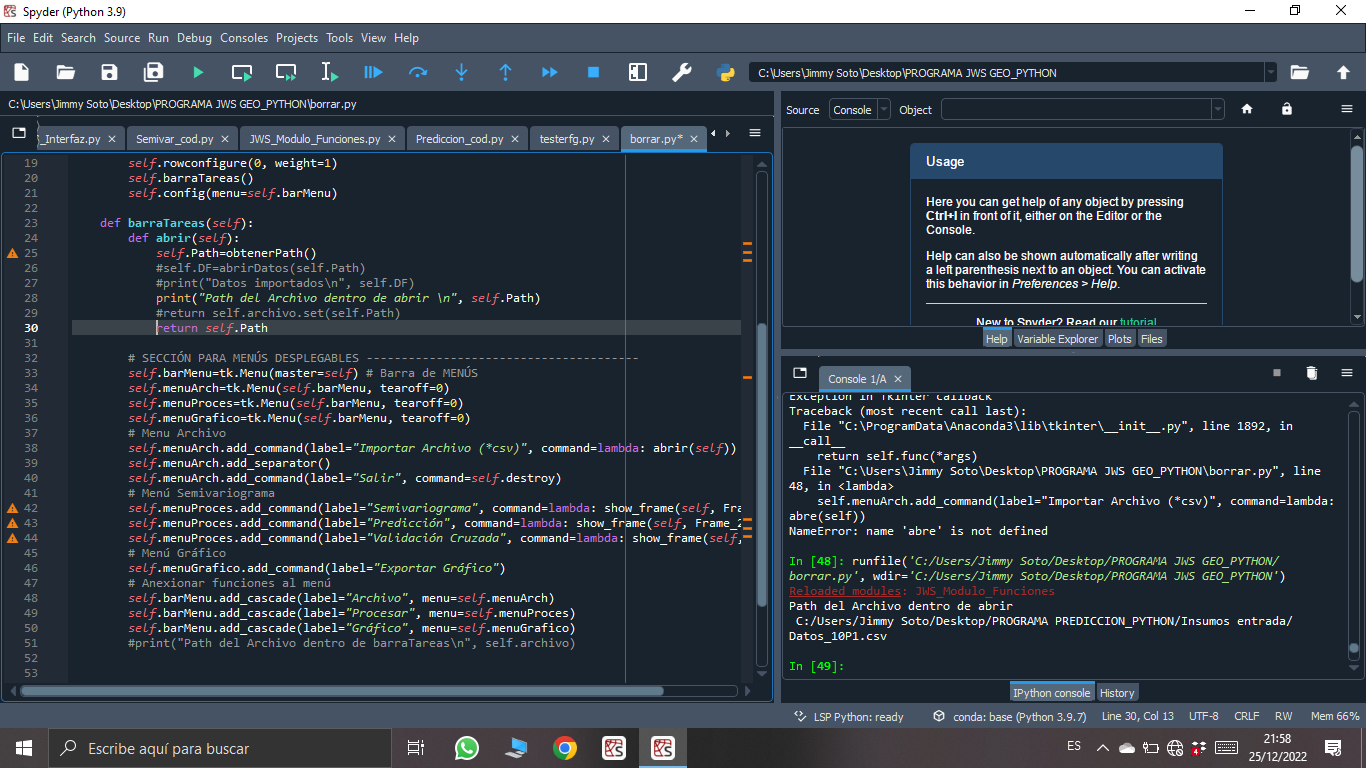Run the file with green play icon

click(198, 72)
